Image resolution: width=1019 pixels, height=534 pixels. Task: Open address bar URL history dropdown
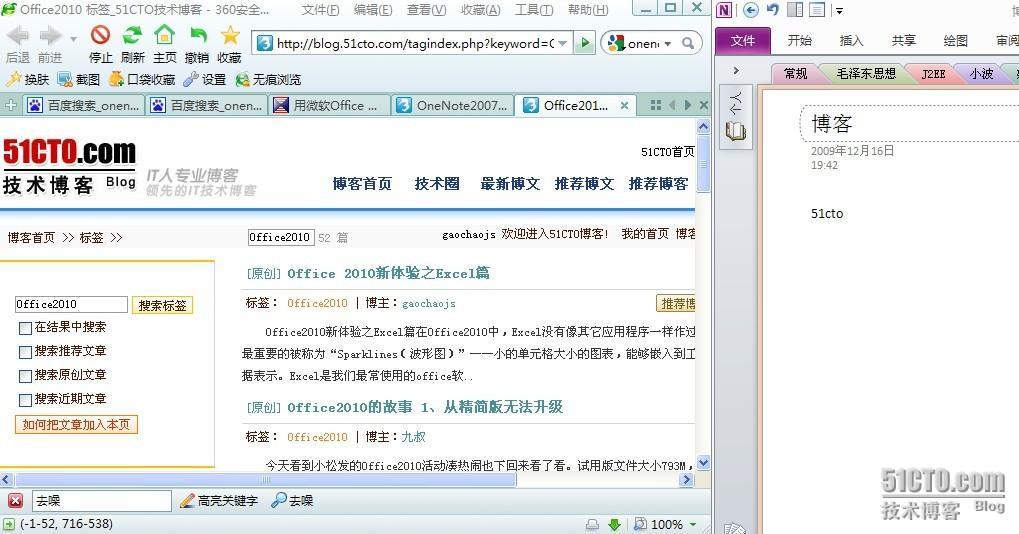click(563, 44)
